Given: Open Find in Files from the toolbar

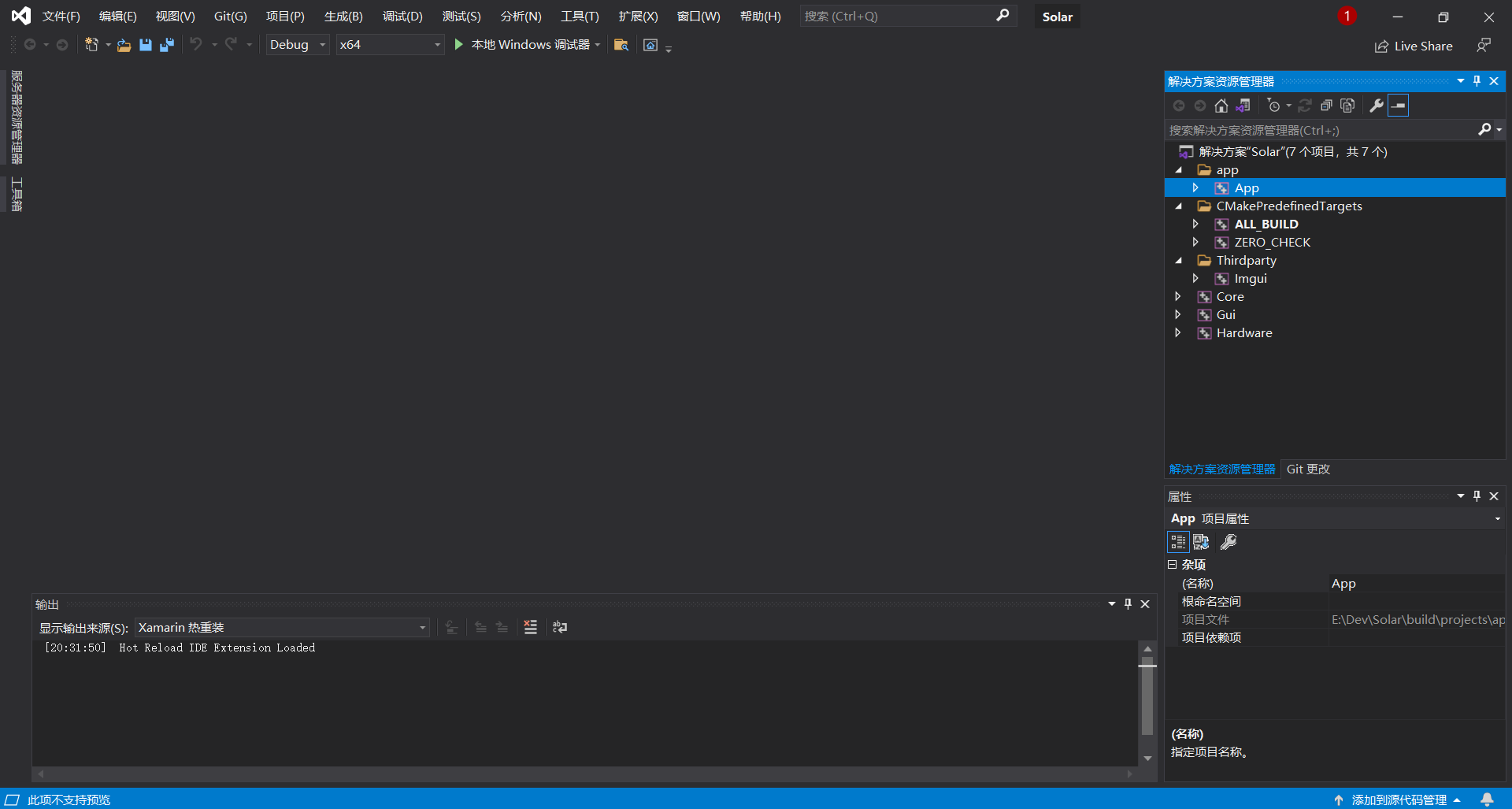Looking at the screenshot, I should (x=621, y=45).
